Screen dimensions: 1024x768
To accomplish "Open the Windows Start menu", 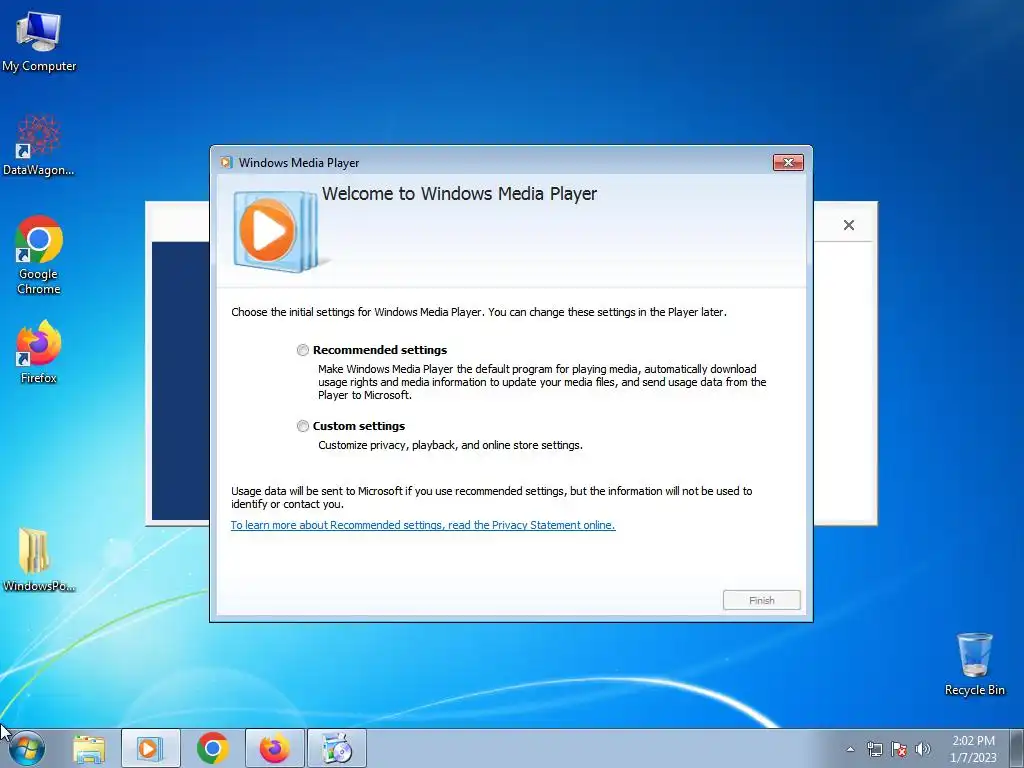I will pyautogui.click(x=27, y=748).
